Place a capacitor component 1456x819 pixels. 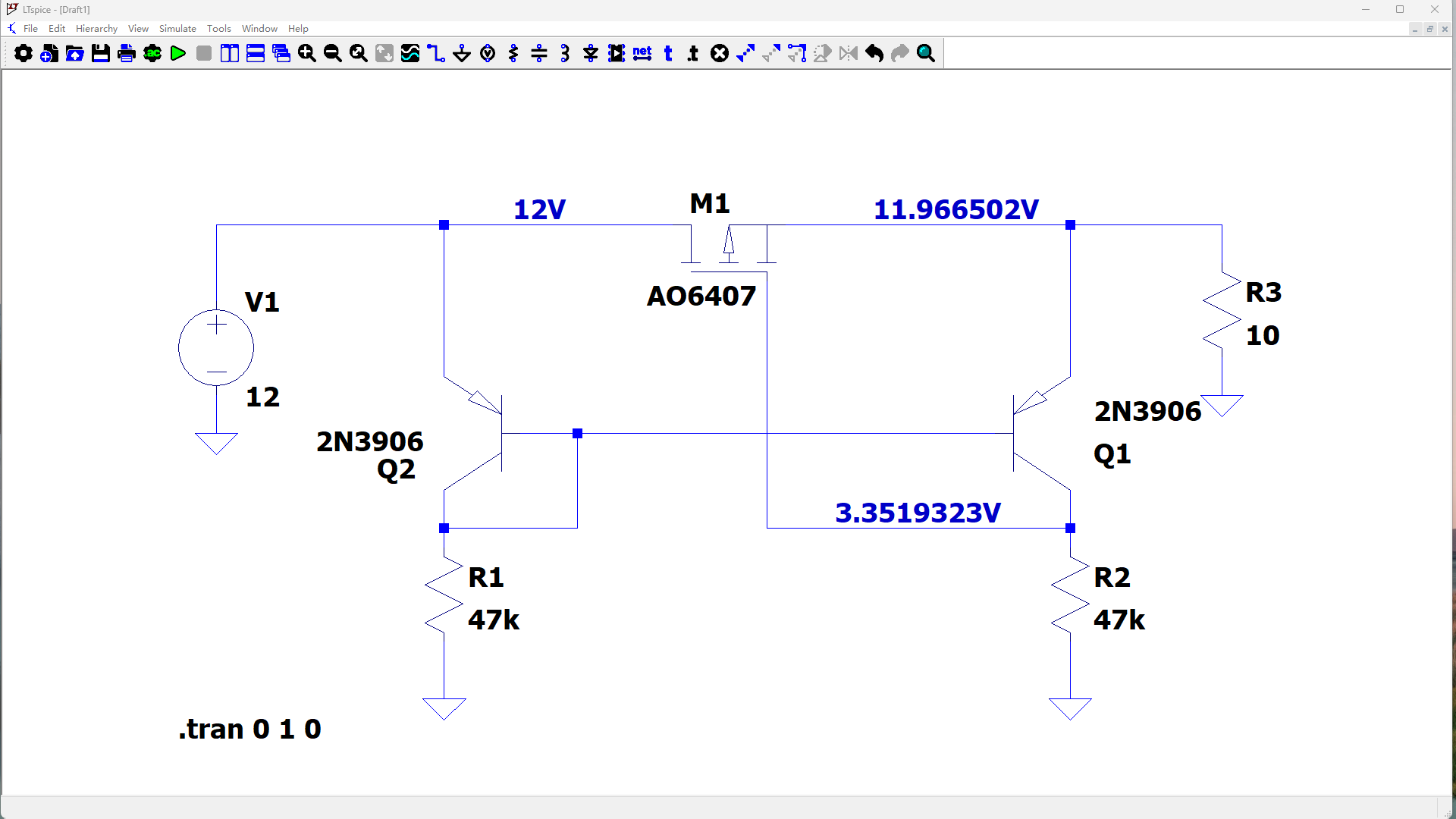coord(539,53)
